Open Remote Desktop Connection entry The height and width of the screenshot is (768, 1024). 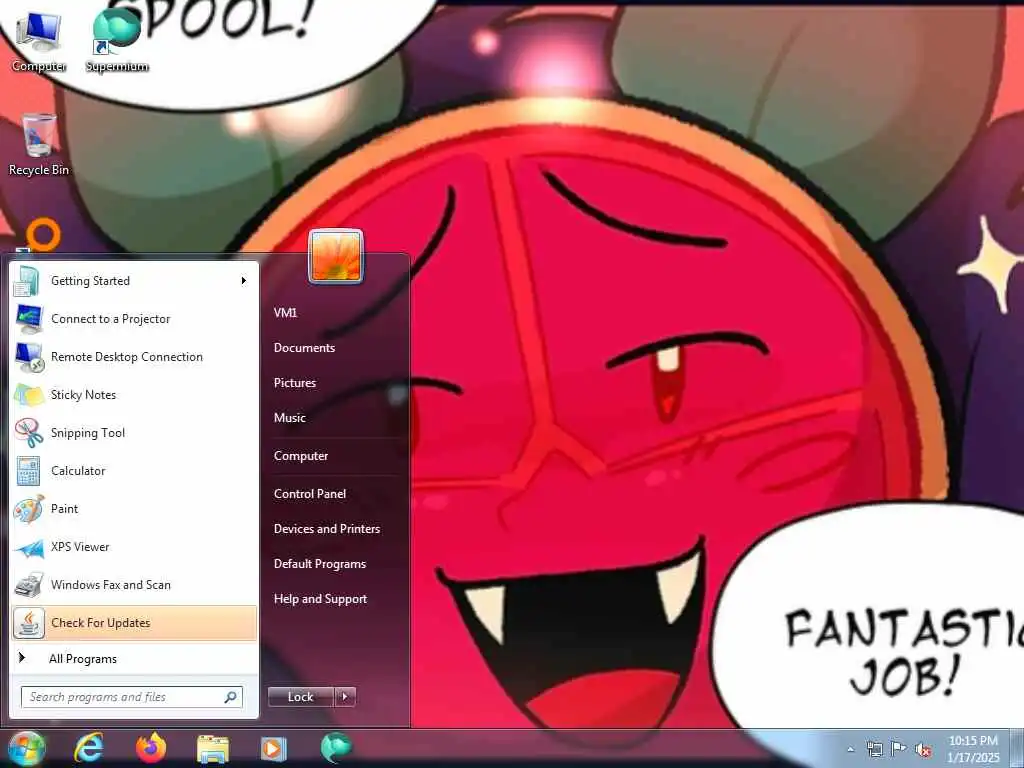tap(134, 357)
